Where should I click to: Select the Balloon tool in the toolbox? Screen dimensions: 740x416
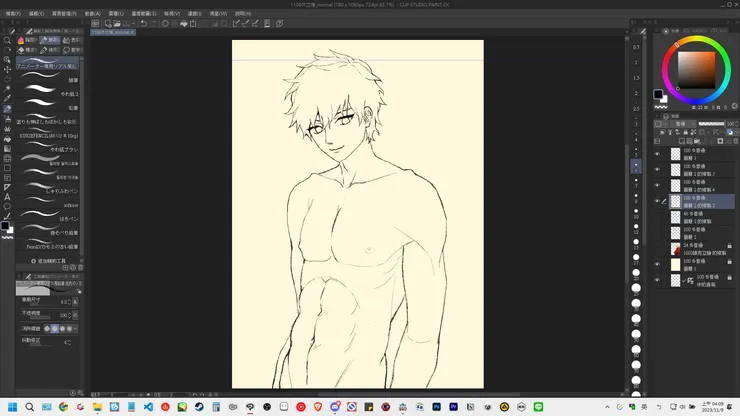7,207
